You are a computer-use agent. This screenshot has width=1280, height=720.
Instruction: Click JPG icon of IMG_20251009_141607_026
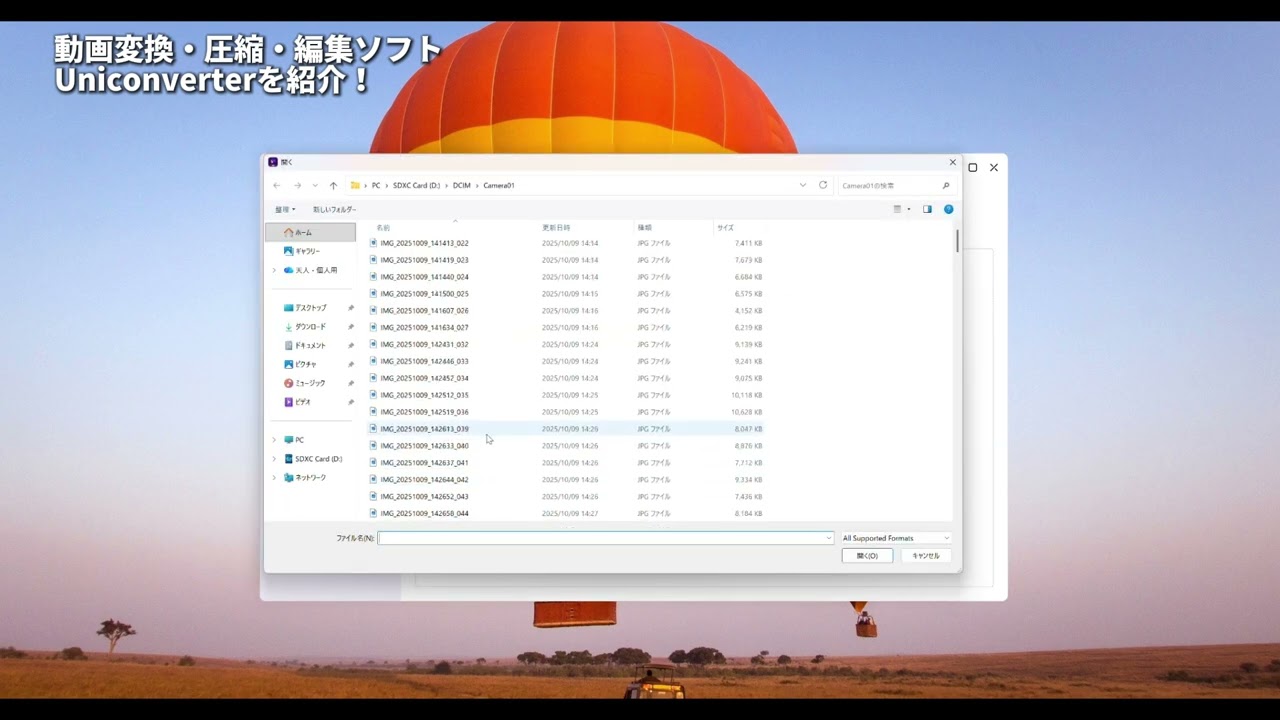point(374,310)
